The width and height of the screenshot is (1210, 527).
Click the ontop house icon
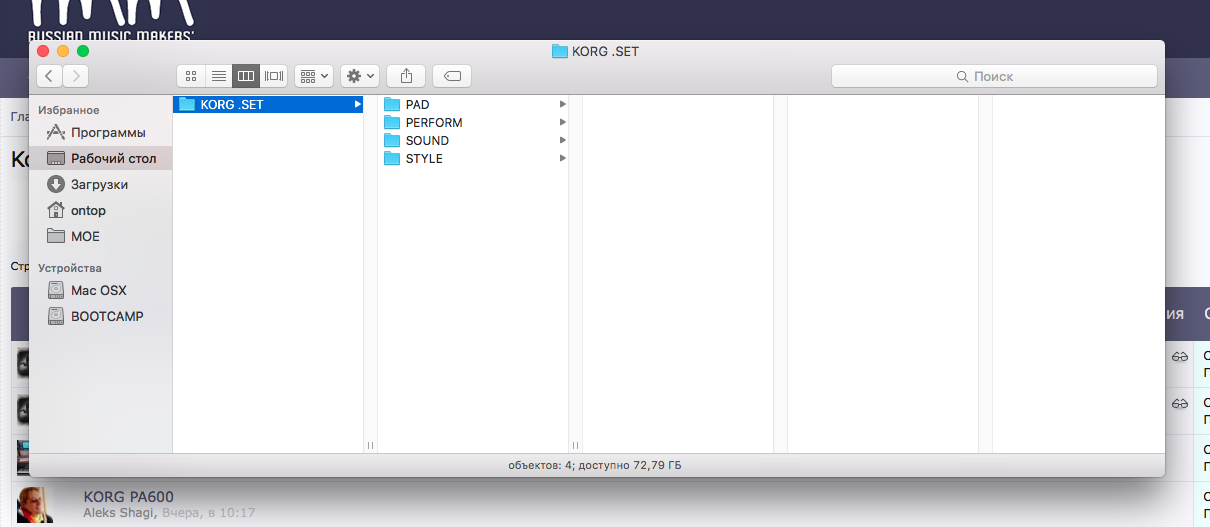click(x=55, y=210)
